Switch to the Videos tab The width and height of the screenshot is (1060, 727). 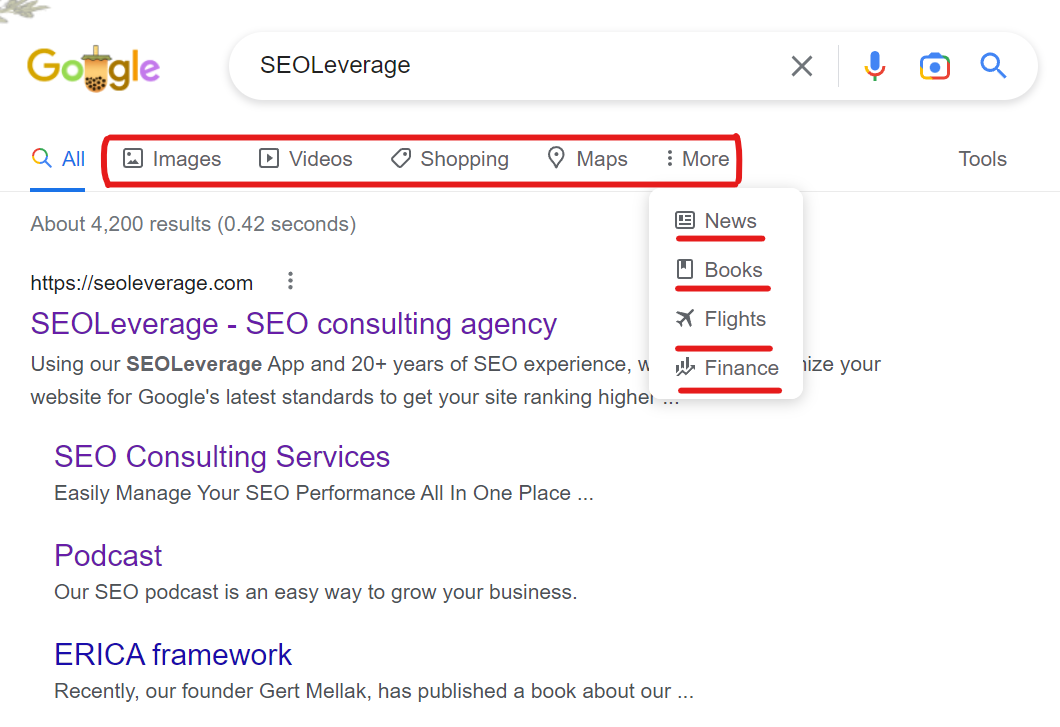pyautogui.click(x=306, y=159)
